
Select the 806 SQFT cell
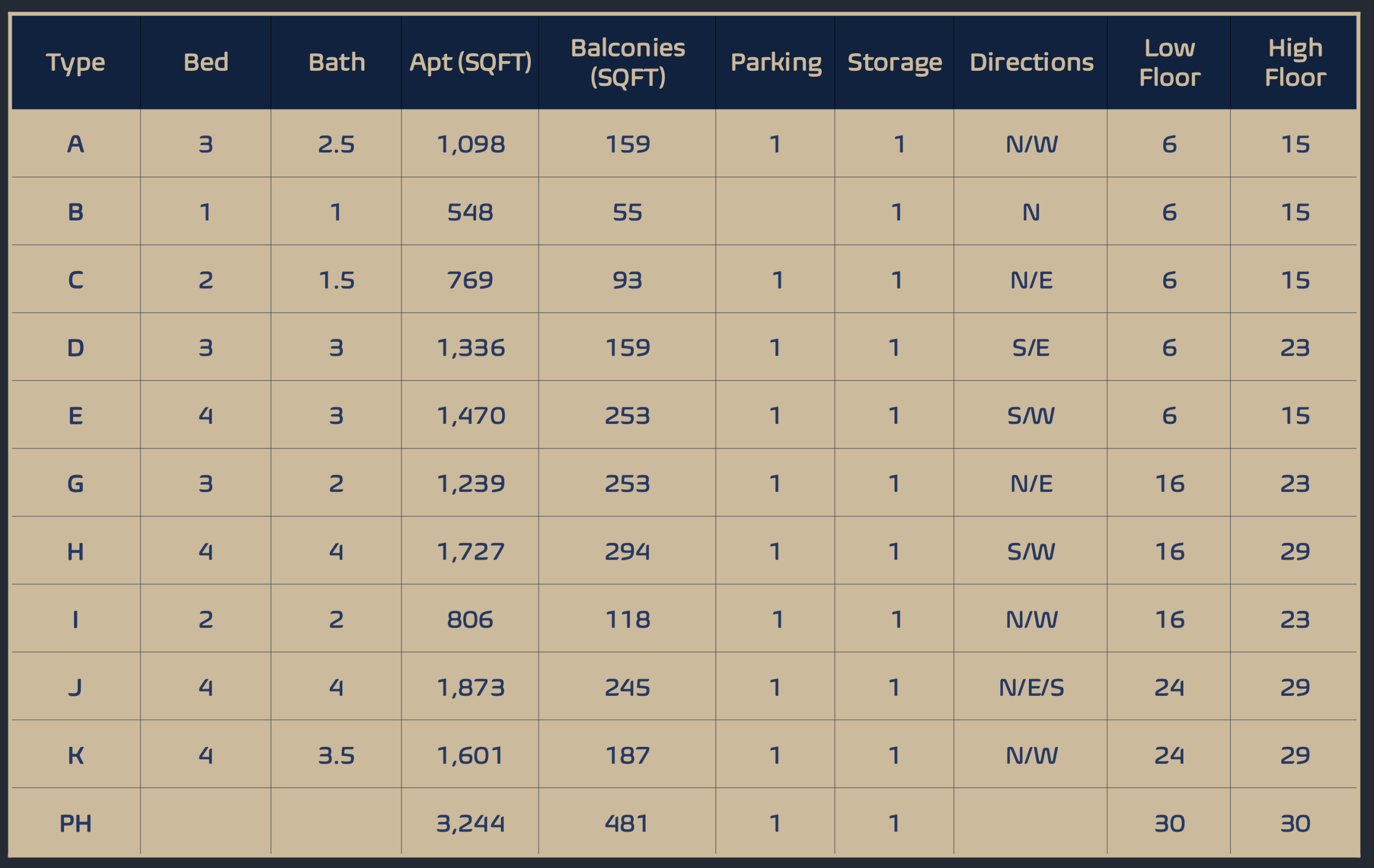click(x=470, y=619)
